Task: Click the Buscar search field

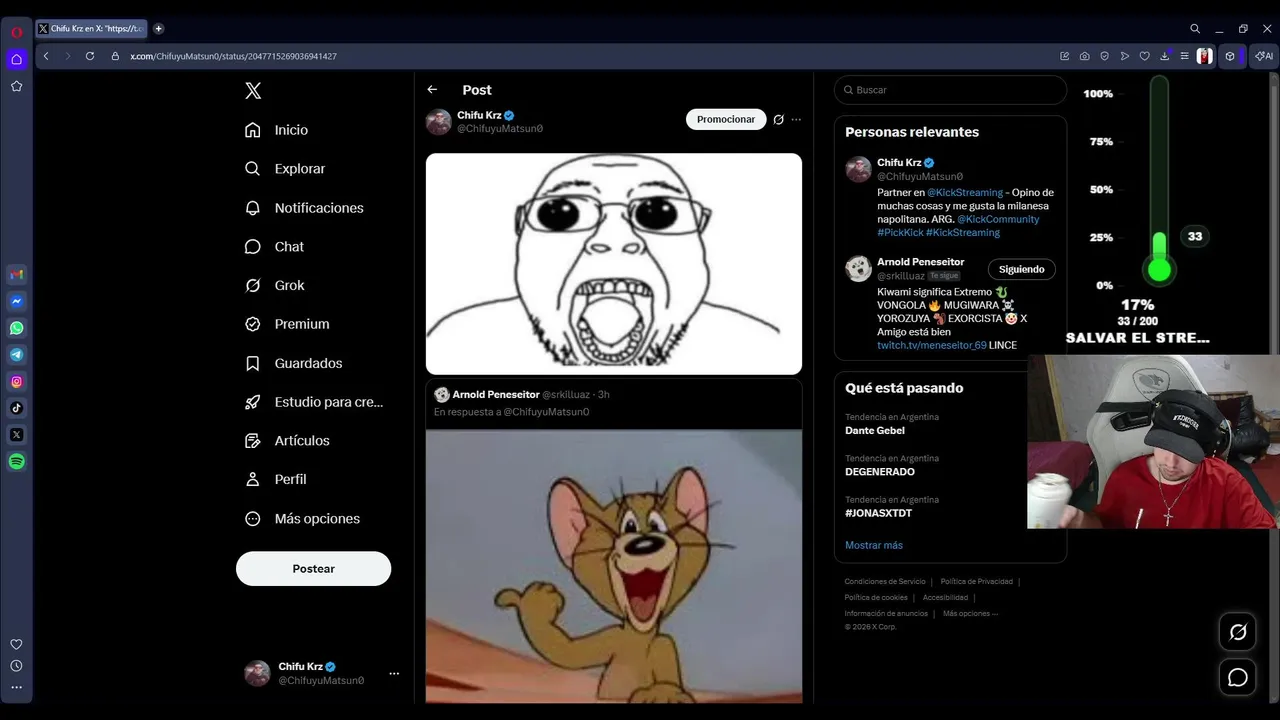Action: 950,90
